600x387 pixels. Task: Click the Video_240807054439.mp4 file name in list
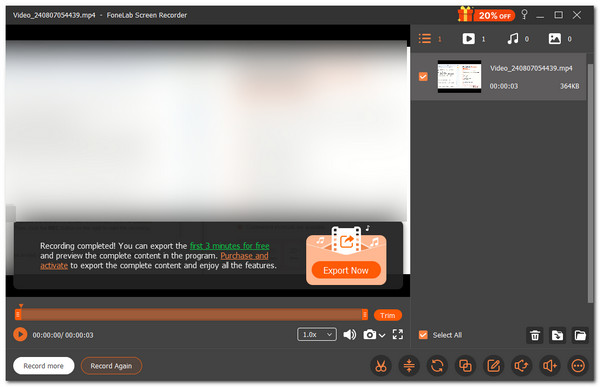coord(531,68)
